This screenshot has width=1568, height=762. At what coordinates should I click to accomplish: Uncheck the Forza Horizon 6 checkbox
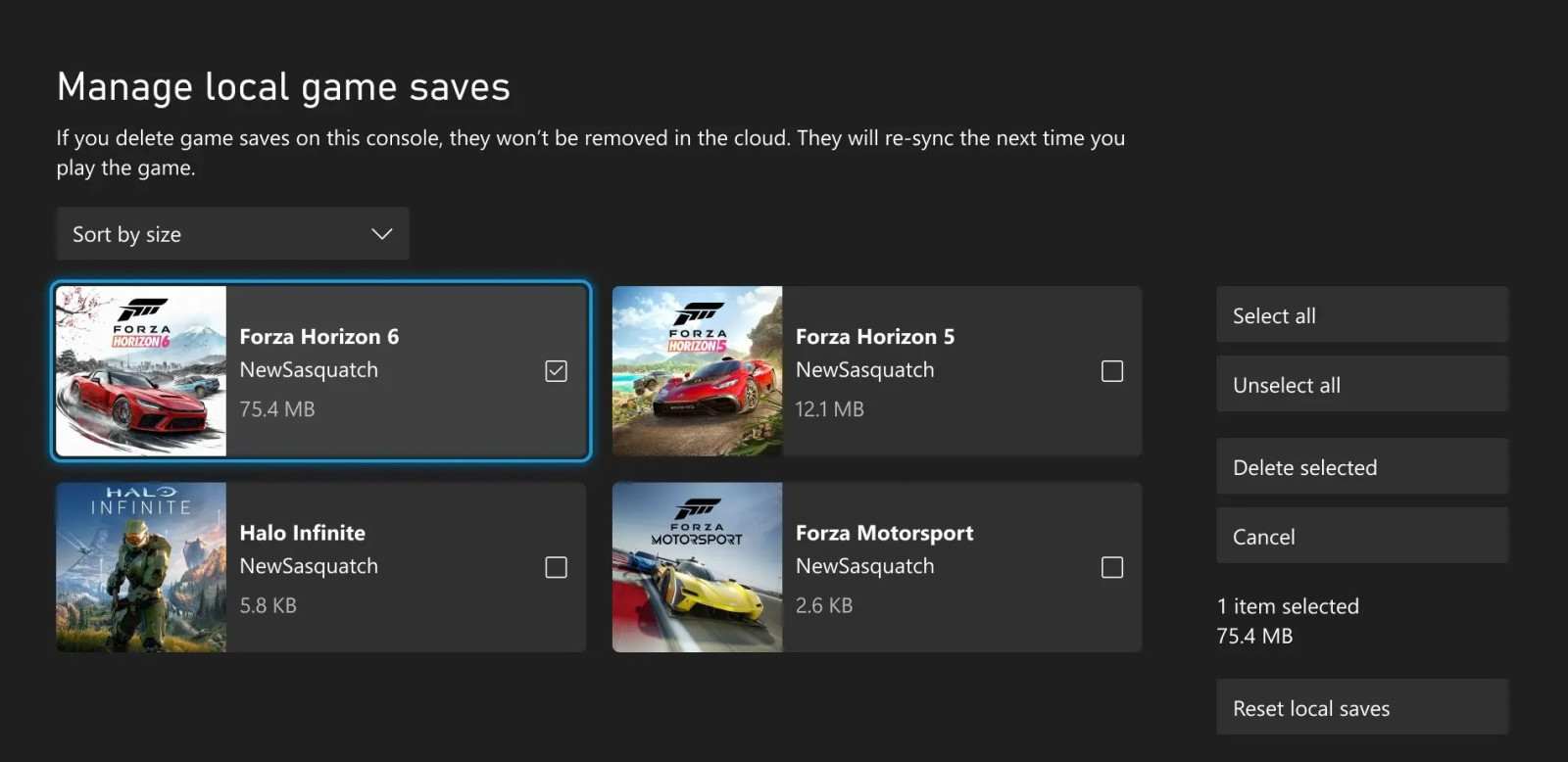(x=556, y=371)
